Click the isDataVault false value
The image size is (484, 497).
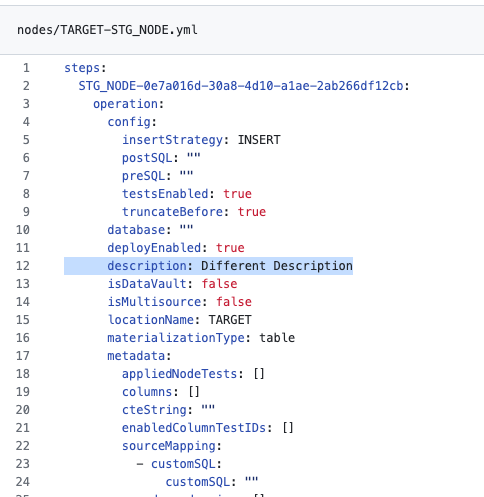pyautogui.click(x=219, y=284)
